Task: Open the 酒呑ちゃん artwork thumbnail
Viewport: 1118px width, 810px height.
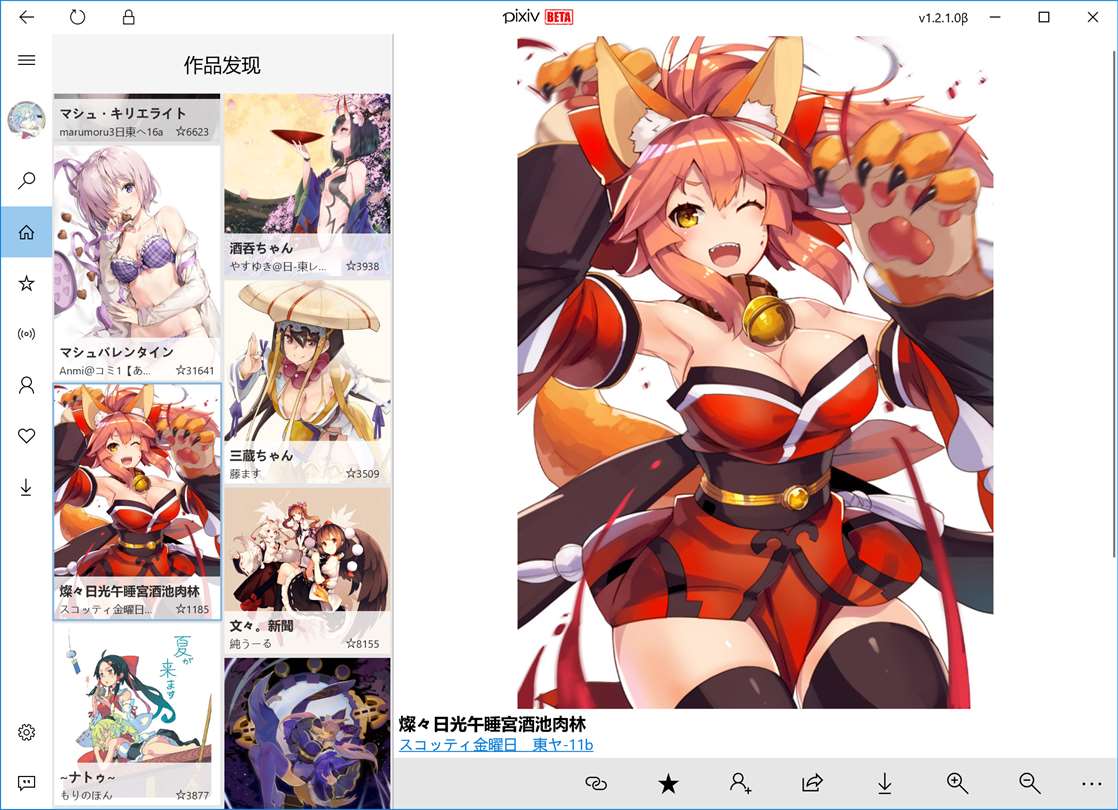Action: click(x=307, y=185)
